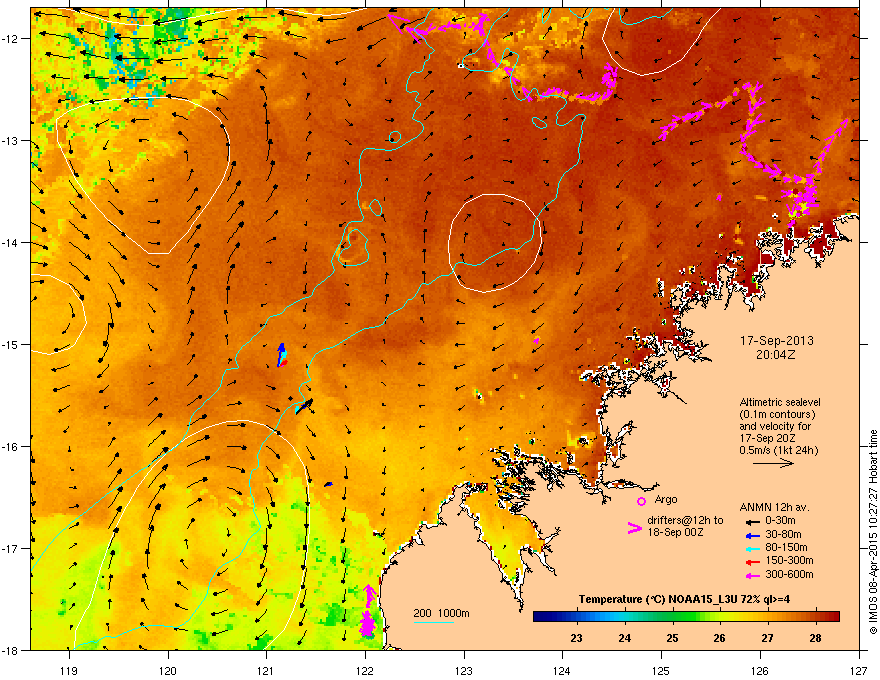Screen dimensions: 880x680
Task: Click the '-12' latitude axis label
Action: 11,39
